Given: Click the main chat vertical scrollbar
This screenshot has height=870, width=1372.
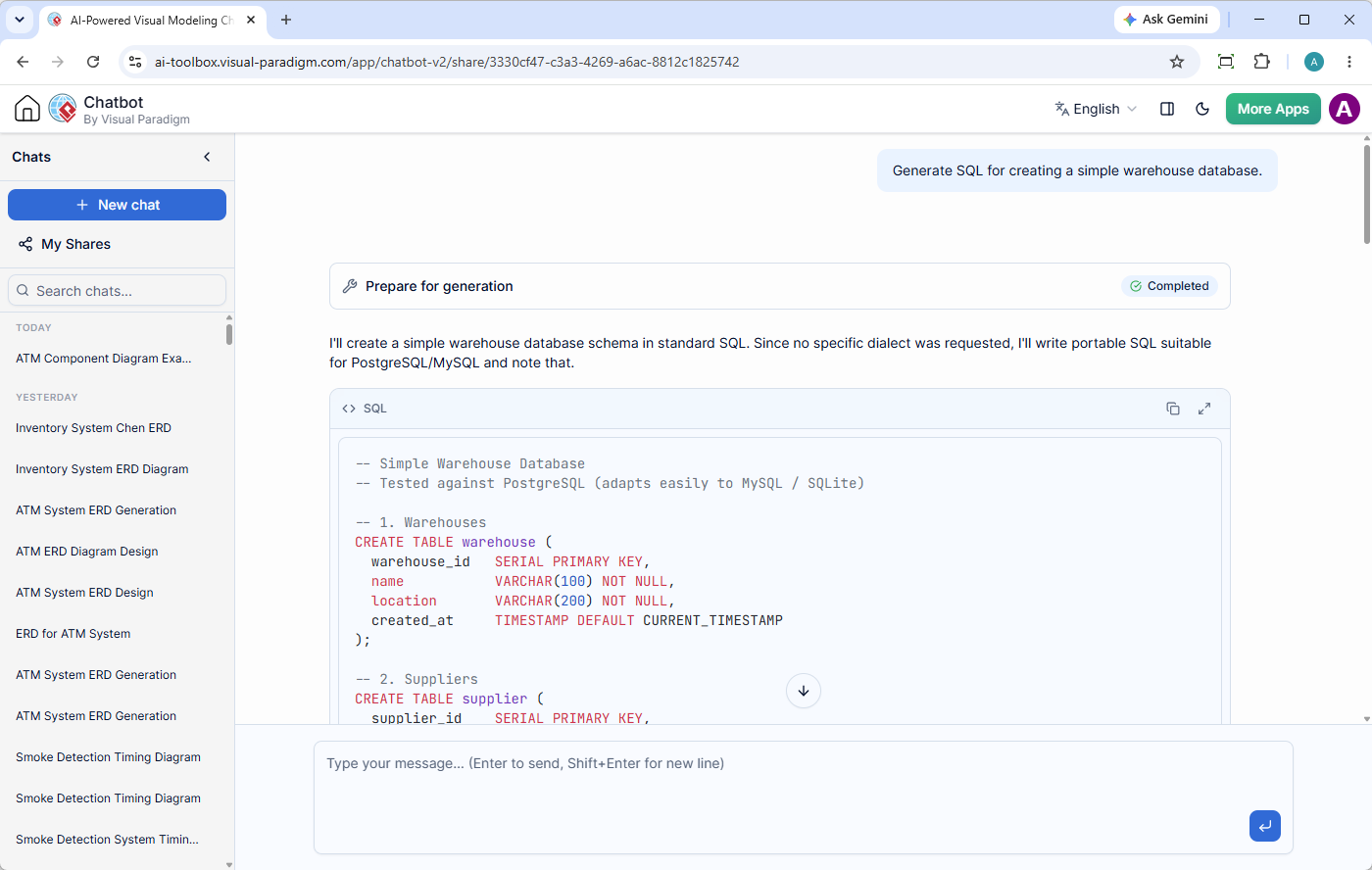Looking at the screenshot, I should tap(1367, 194).
